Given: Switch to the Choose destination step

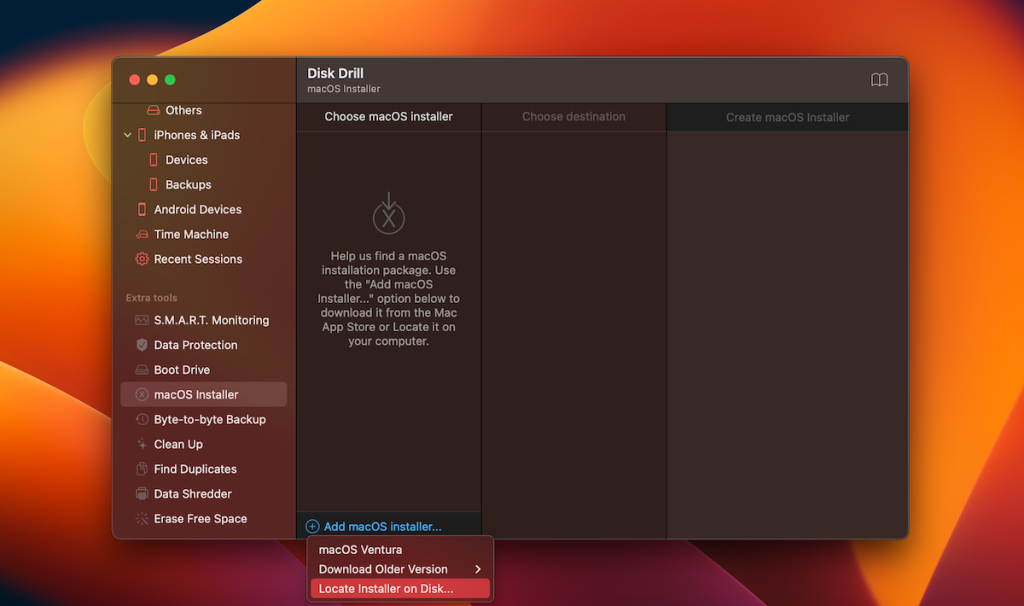Looking at the screenshot, I should (573, 117).
